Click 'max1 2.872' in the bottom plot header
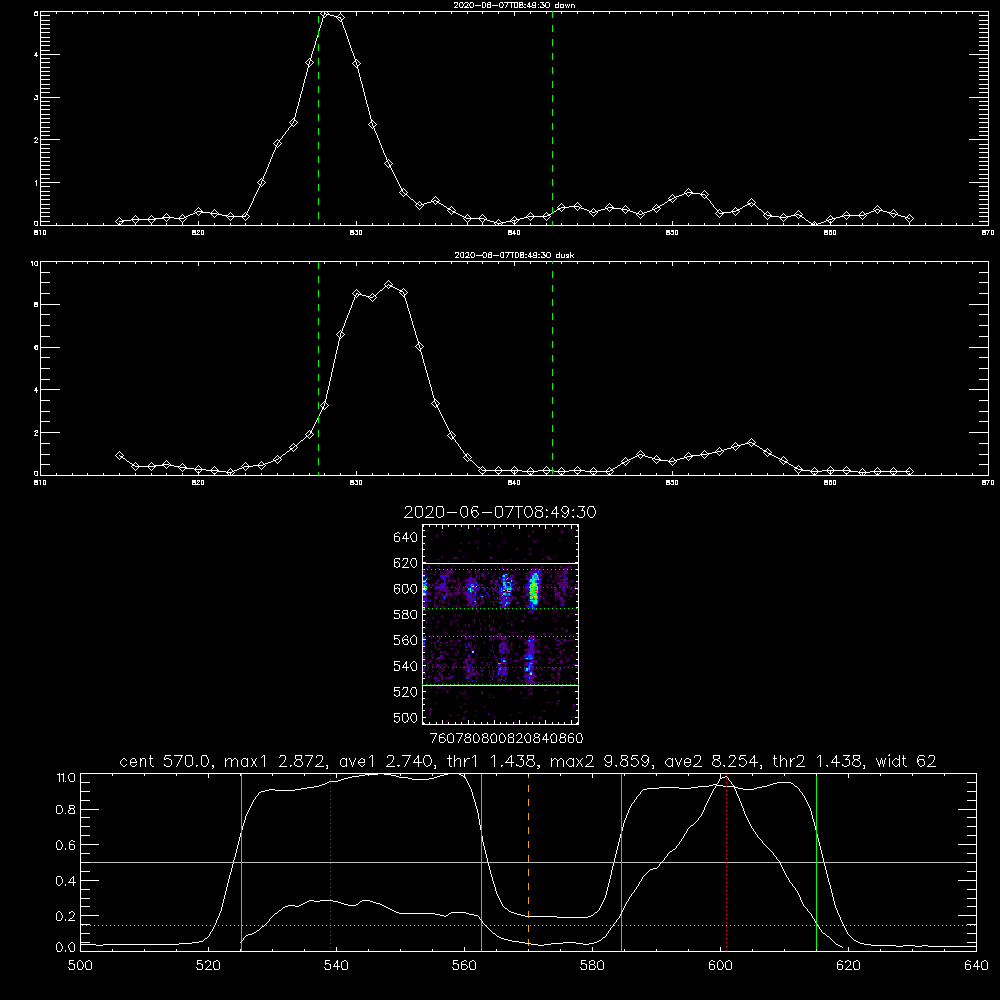 pyautogui.click(x=276, y=761)
